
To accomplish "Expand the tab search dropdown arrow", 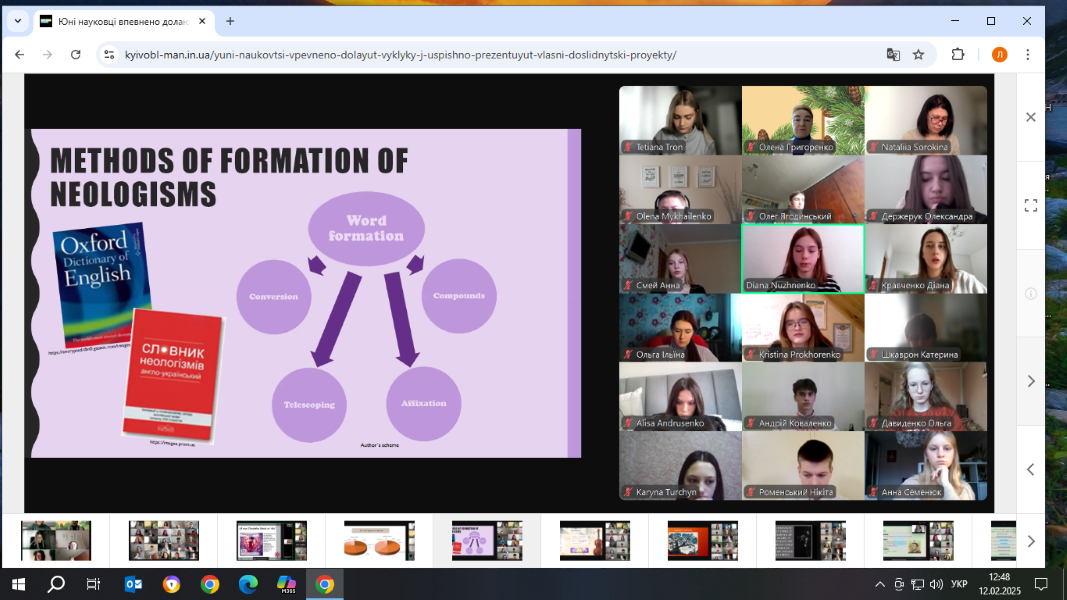I will pos(17,21).
